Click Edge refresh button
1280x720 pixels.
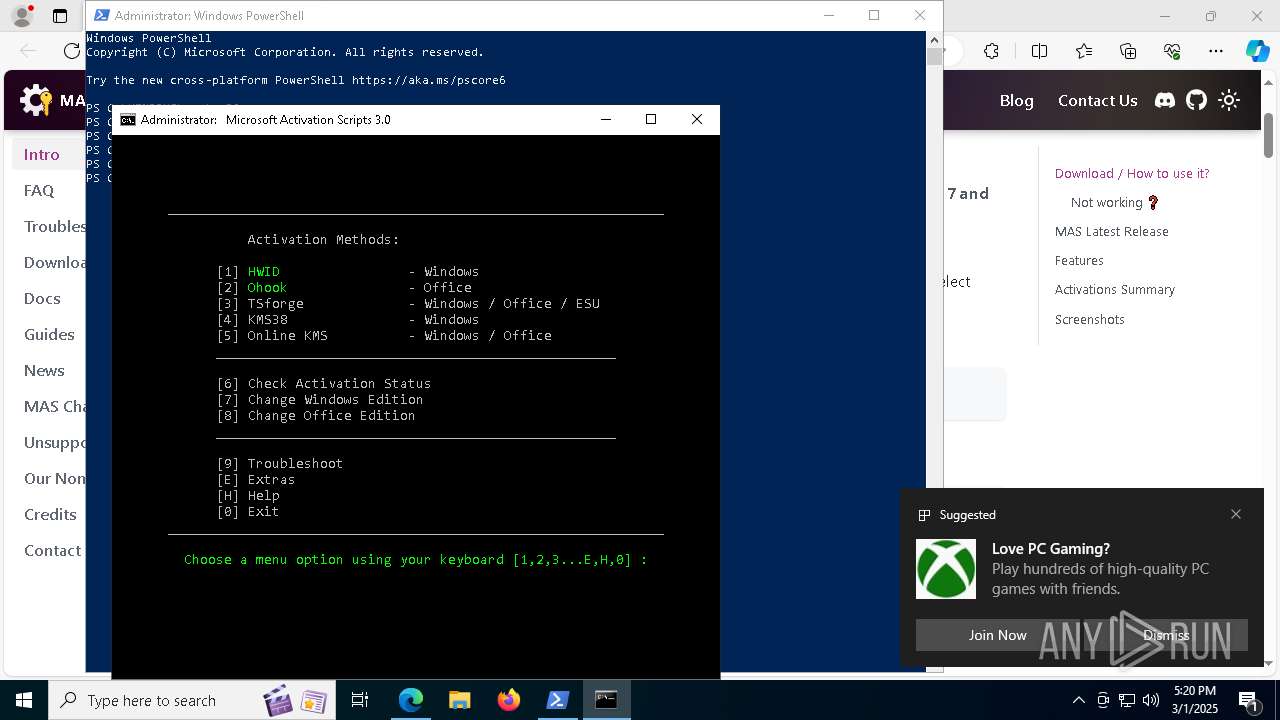72,51
